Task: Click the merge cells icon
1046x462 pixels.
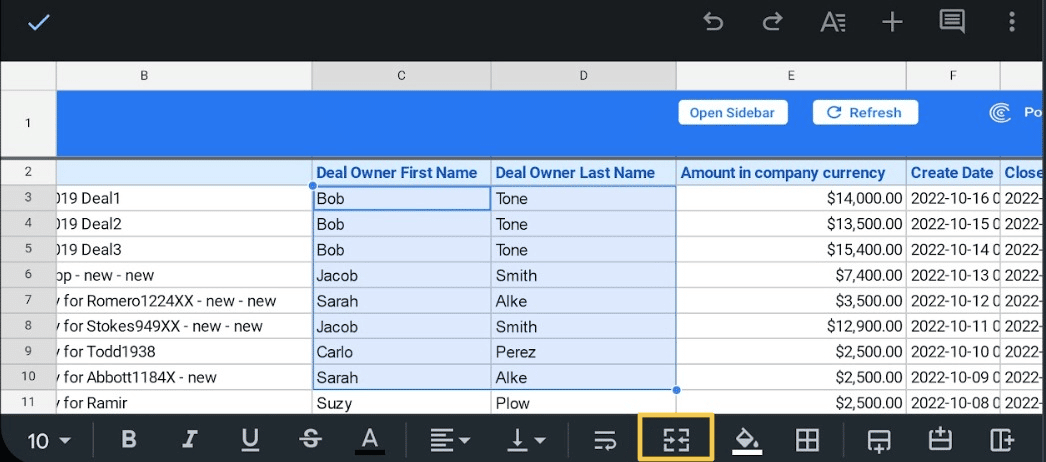Action: coord(676,440)
